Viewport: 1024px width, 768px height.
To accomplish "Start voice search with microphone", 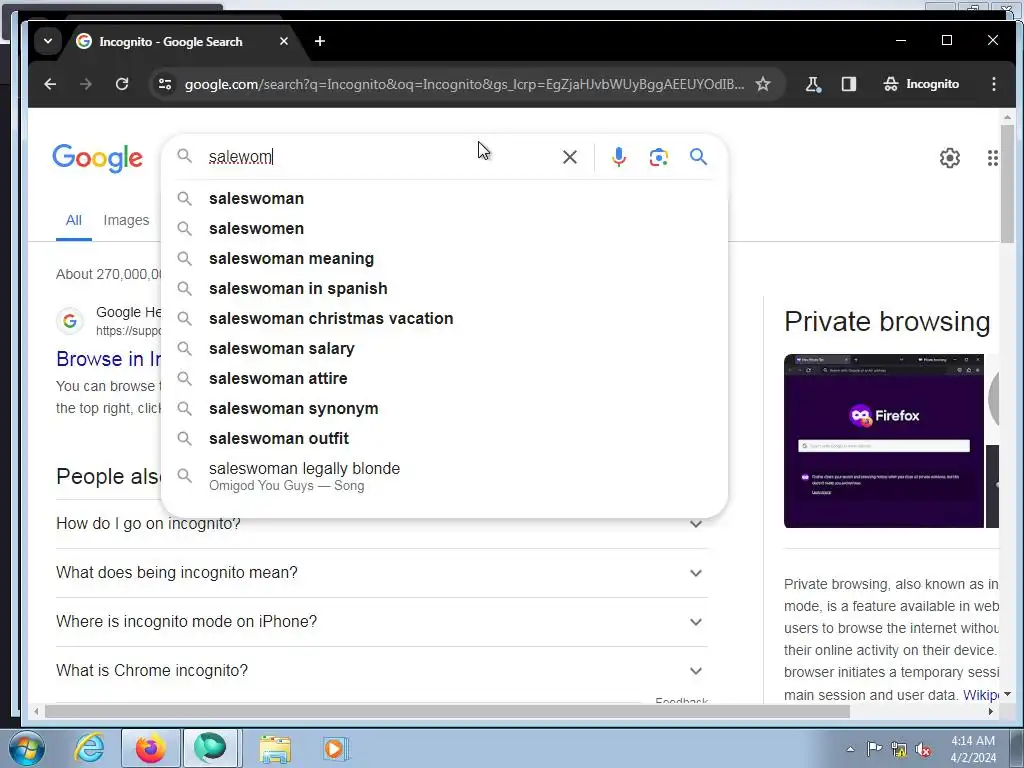I will pos(618,157).
